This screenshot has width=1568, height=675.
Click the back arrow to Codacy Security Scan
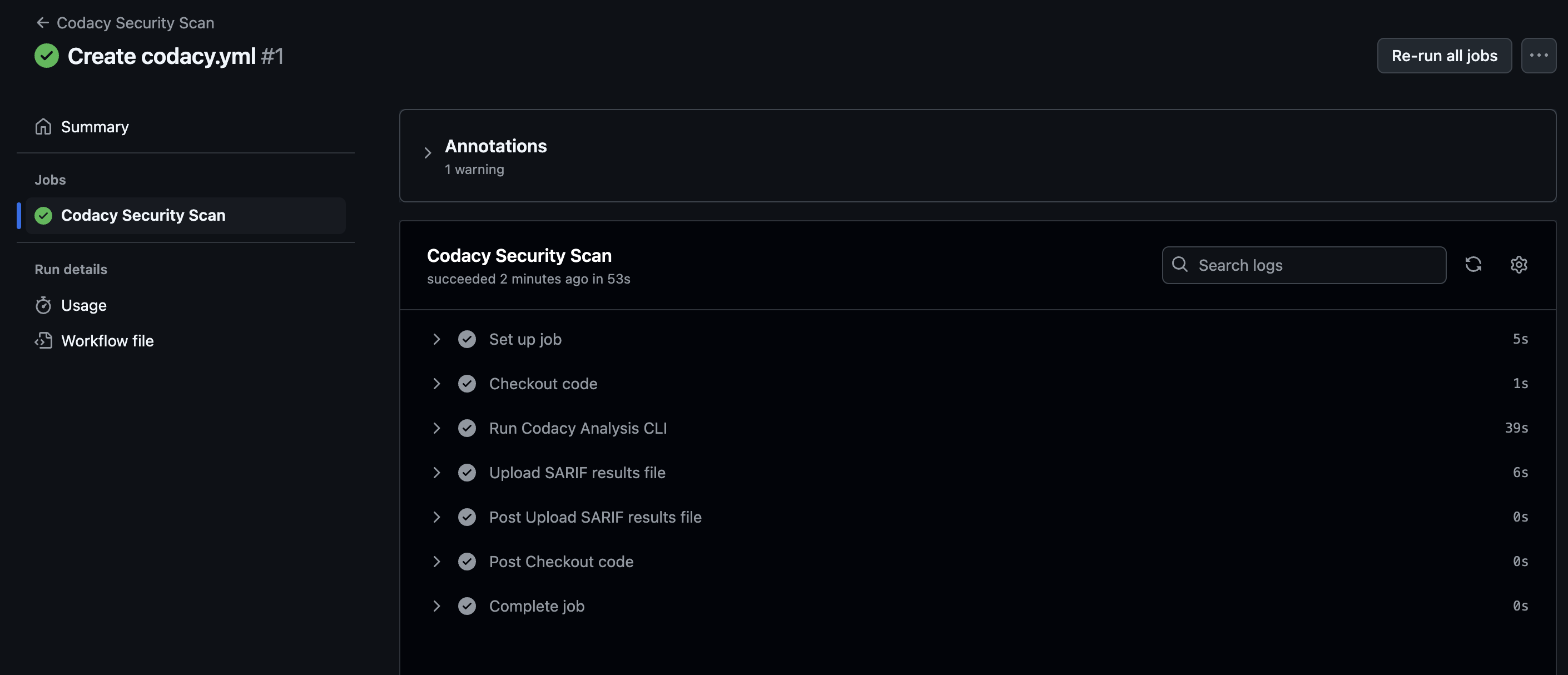click(43, 23)
